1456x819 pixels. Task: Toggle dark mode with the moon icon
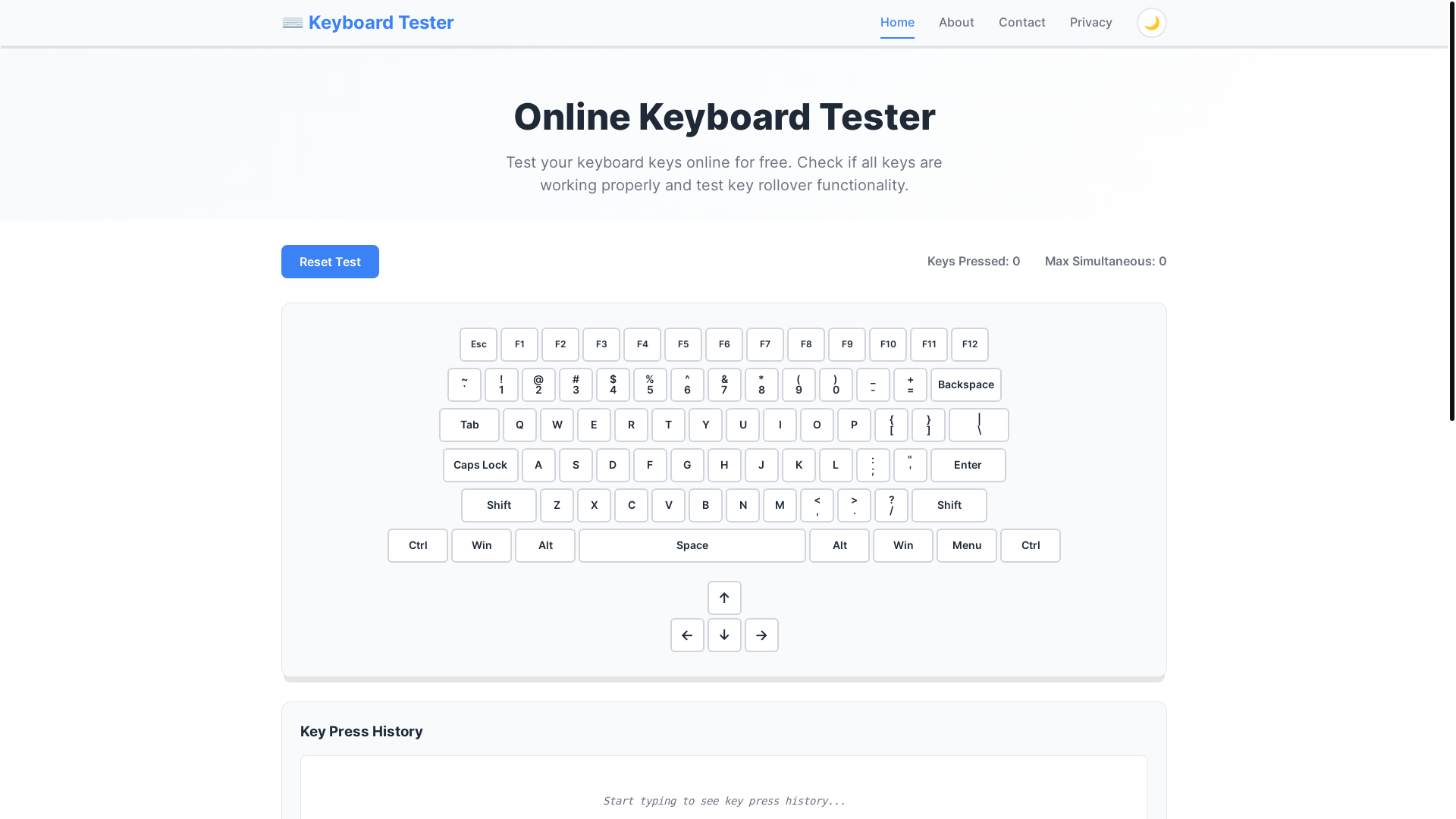[x=1151, y=23]
